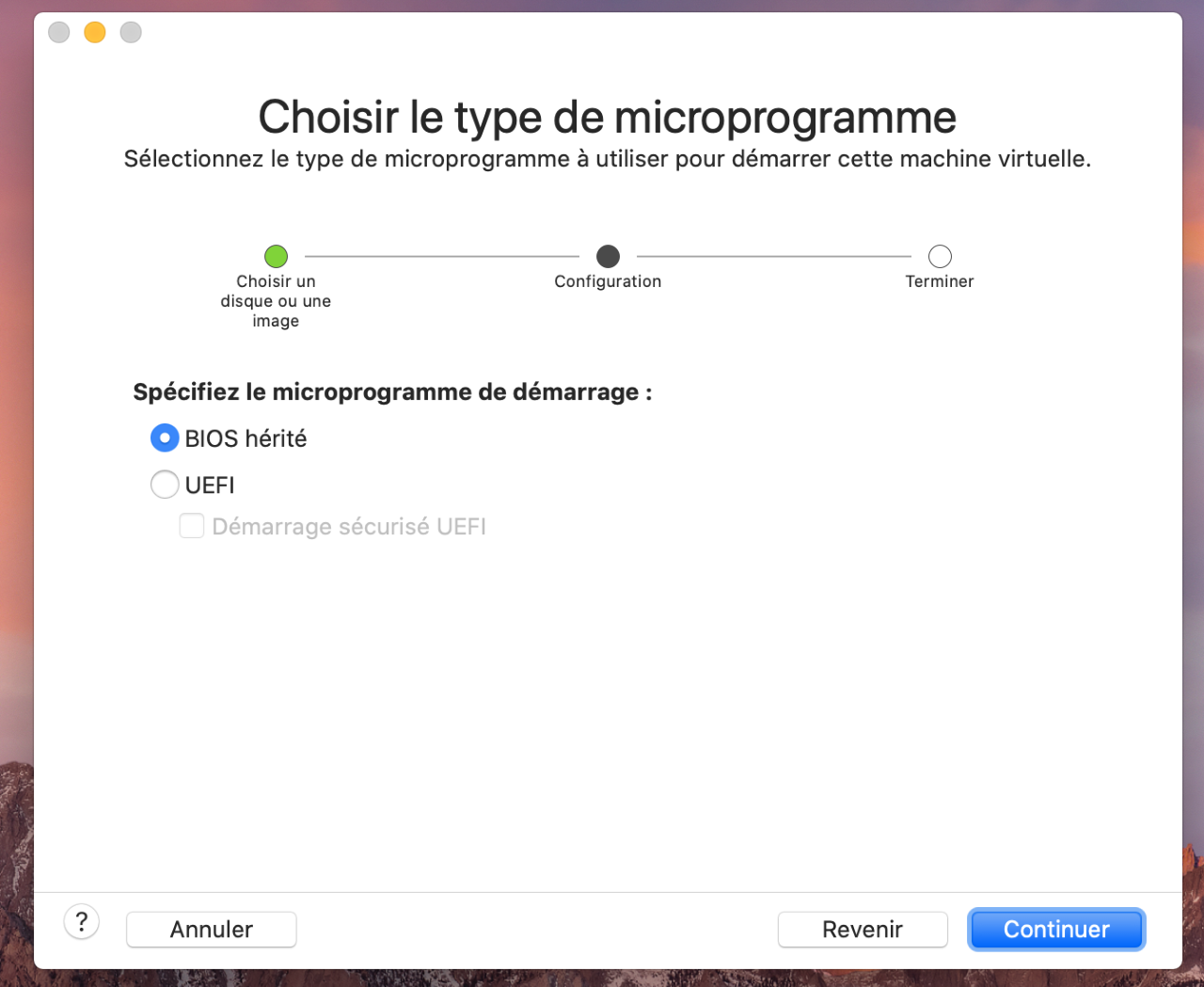Image resolution: width=1204 pixels, height=987 pixels.
Task: Cancel the wizard with Annuler
Action: click(x=212, y=930)
